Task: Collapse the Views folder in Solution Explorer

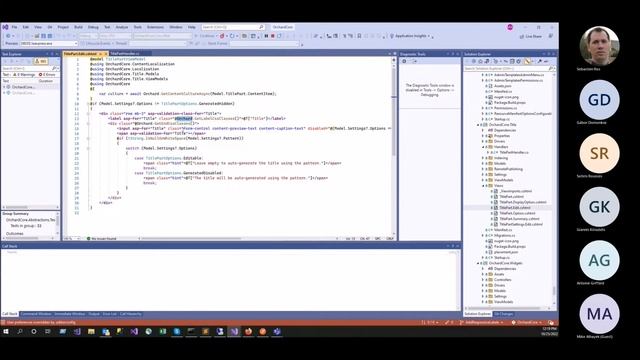Action: pyautogui.click(x=484, y=185)
